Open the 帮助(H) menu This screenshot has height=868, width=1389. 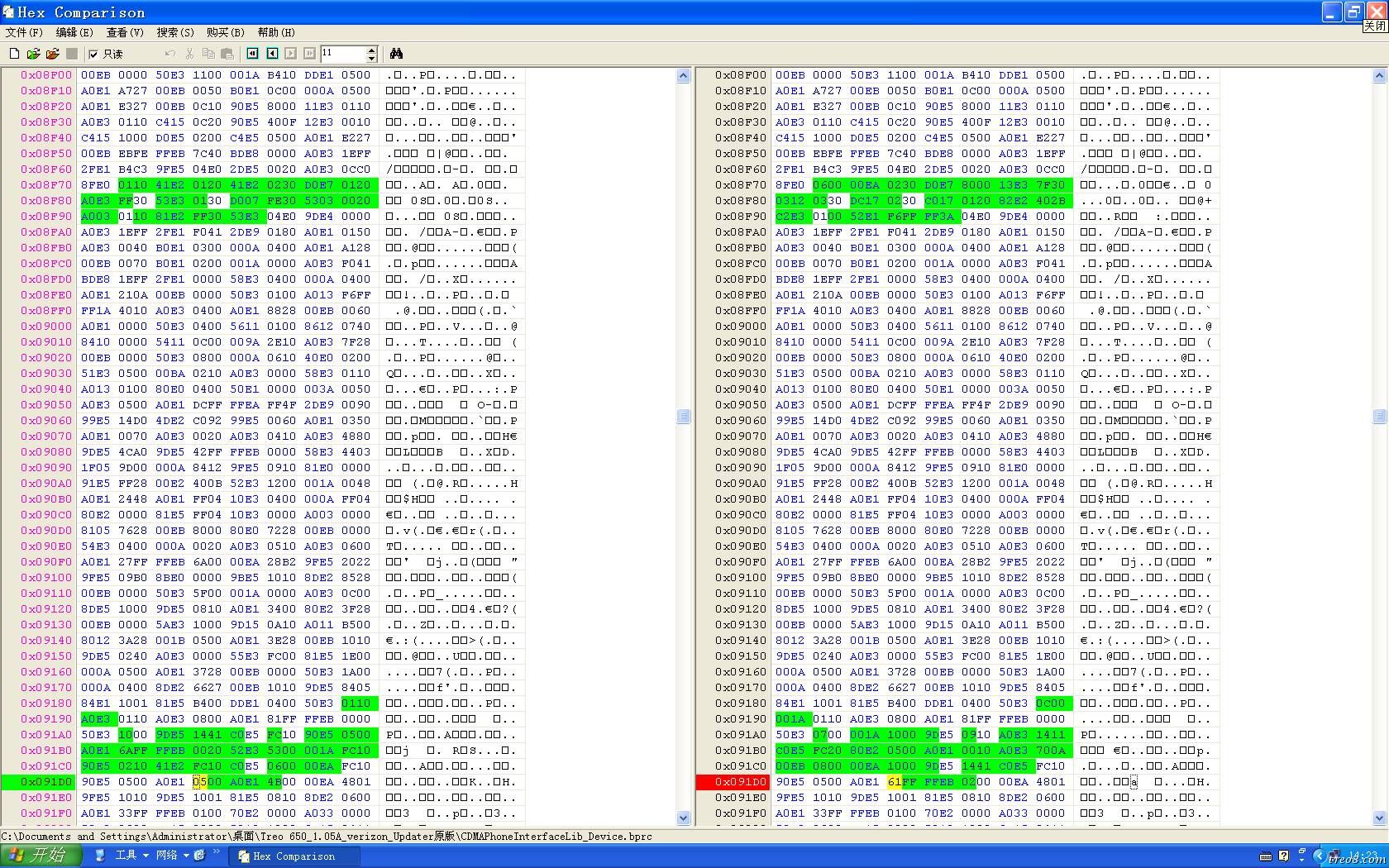(x=276, y=32)
